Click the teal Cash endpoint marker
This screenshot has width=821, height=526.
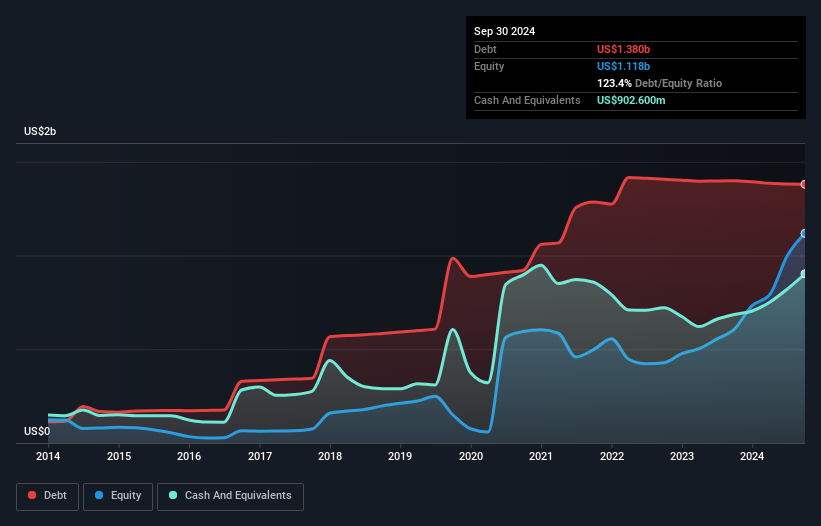(804, 274)
